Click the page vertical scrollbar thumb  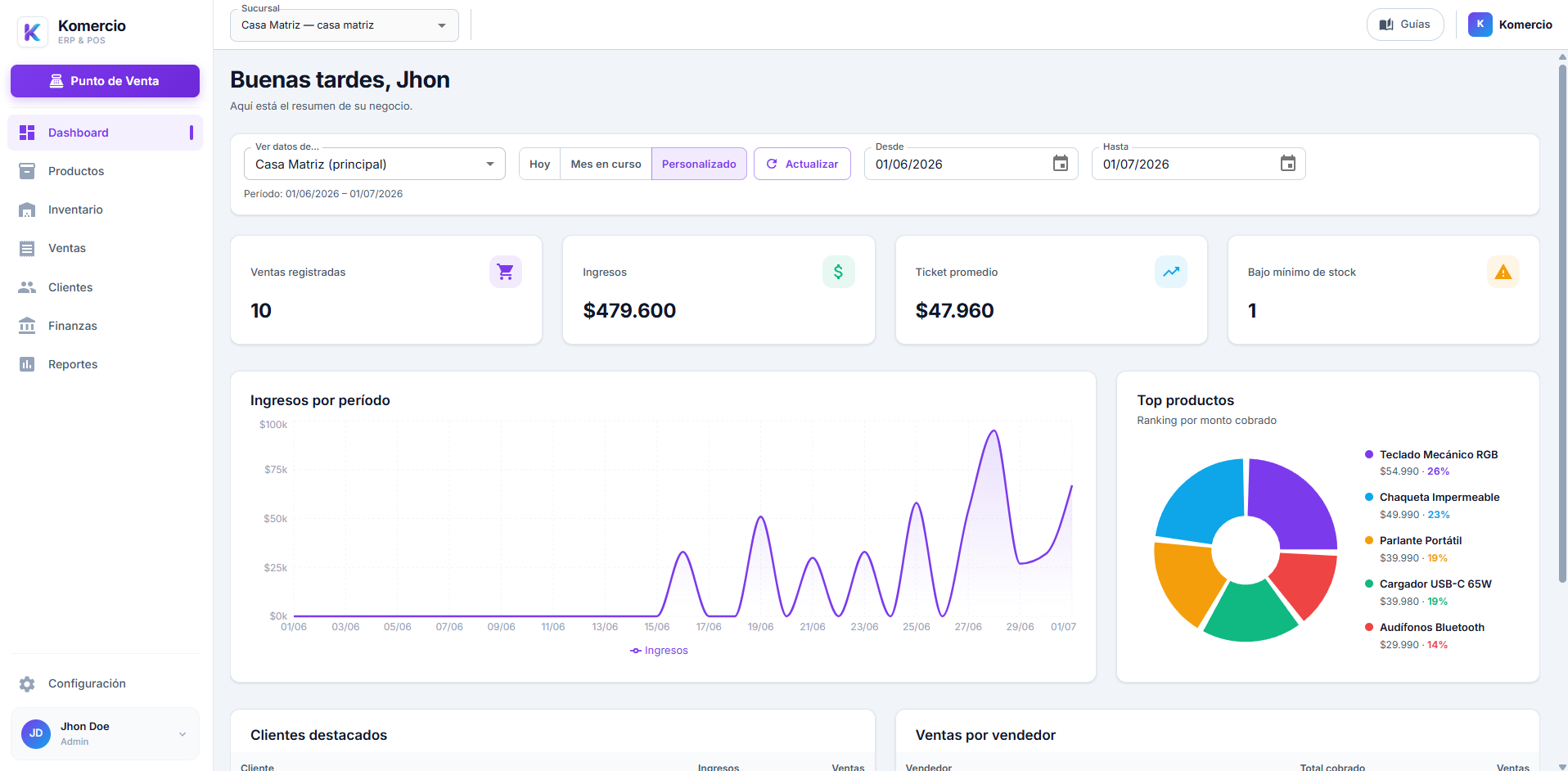click(1562, 323)
